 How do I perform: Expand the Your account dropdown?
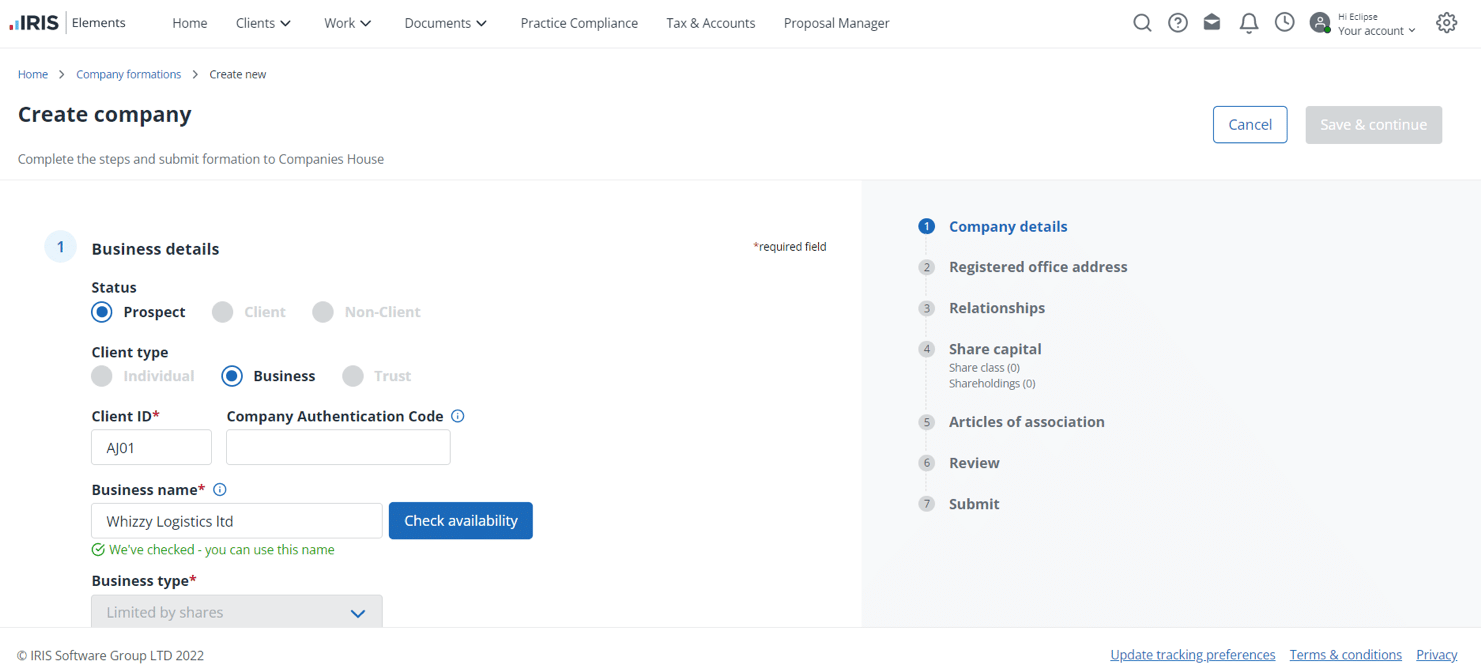pyautogui.click(x=1376, y=31)
